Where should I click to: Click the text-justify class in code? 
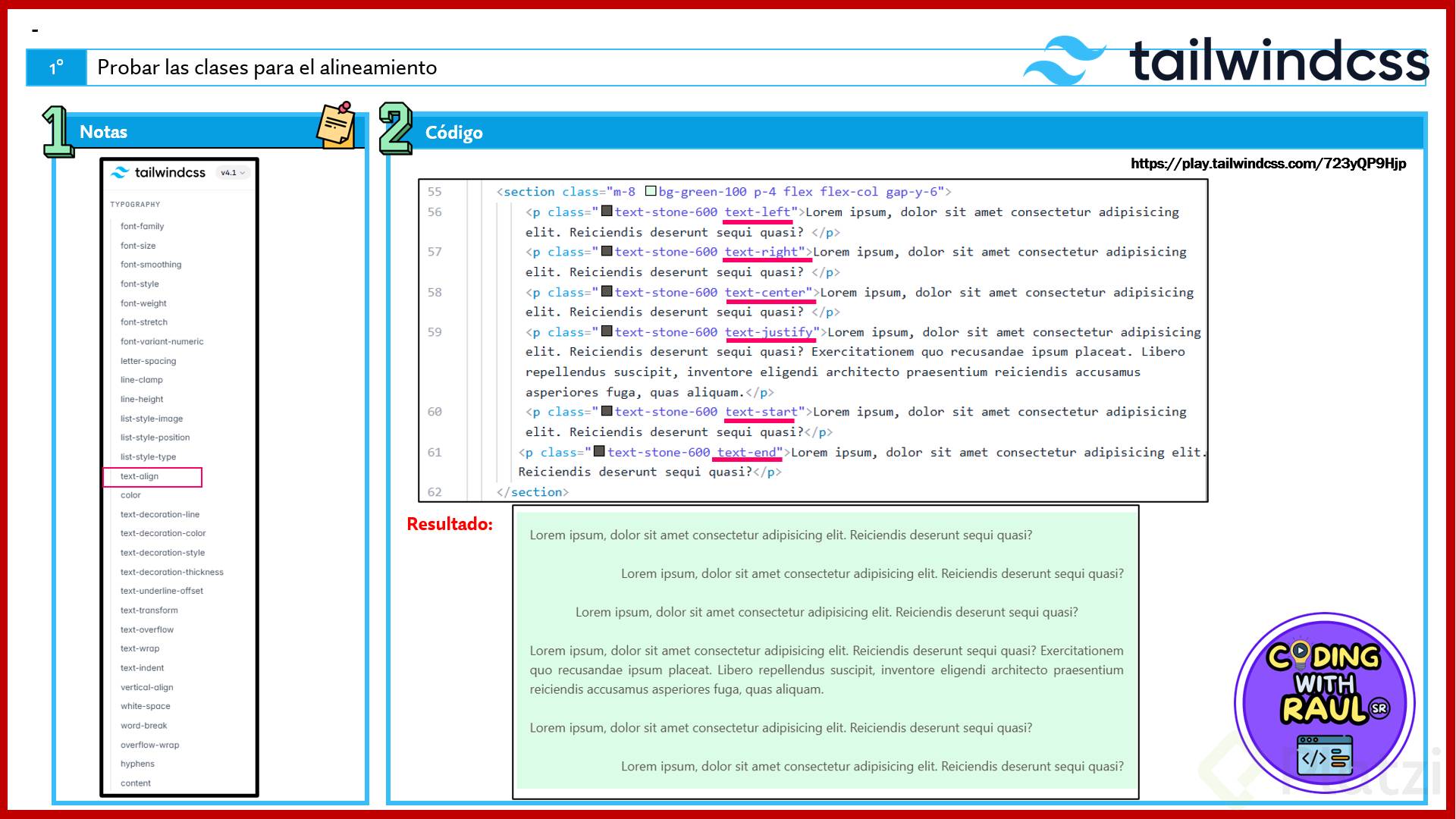(769, 332)
